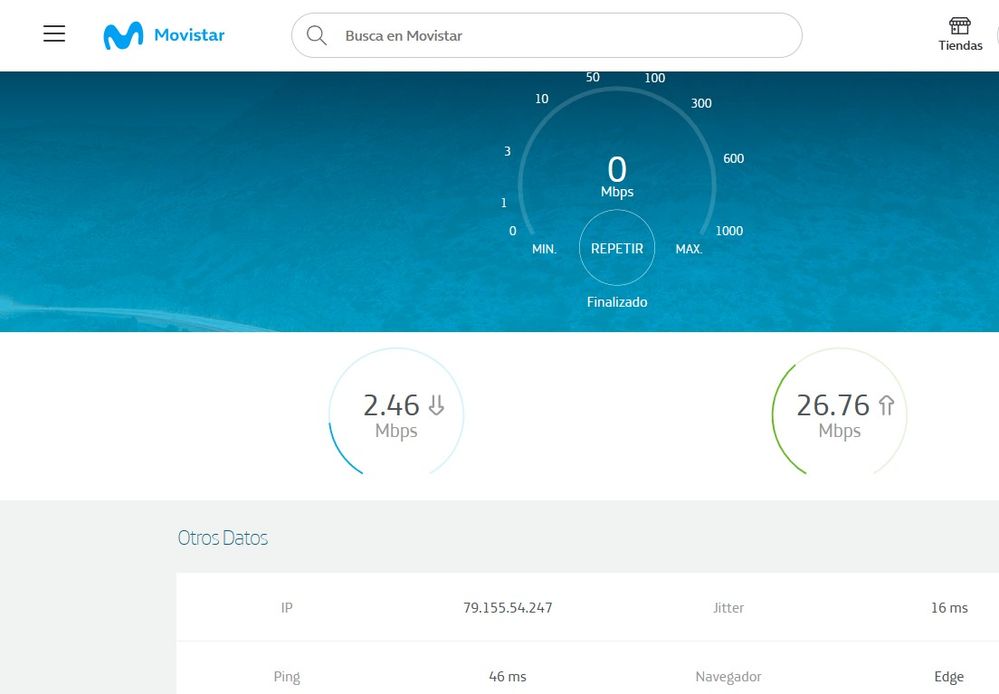999x694 pixels.
Task: Click the Movistar M logo
Action: click(123, 36)
